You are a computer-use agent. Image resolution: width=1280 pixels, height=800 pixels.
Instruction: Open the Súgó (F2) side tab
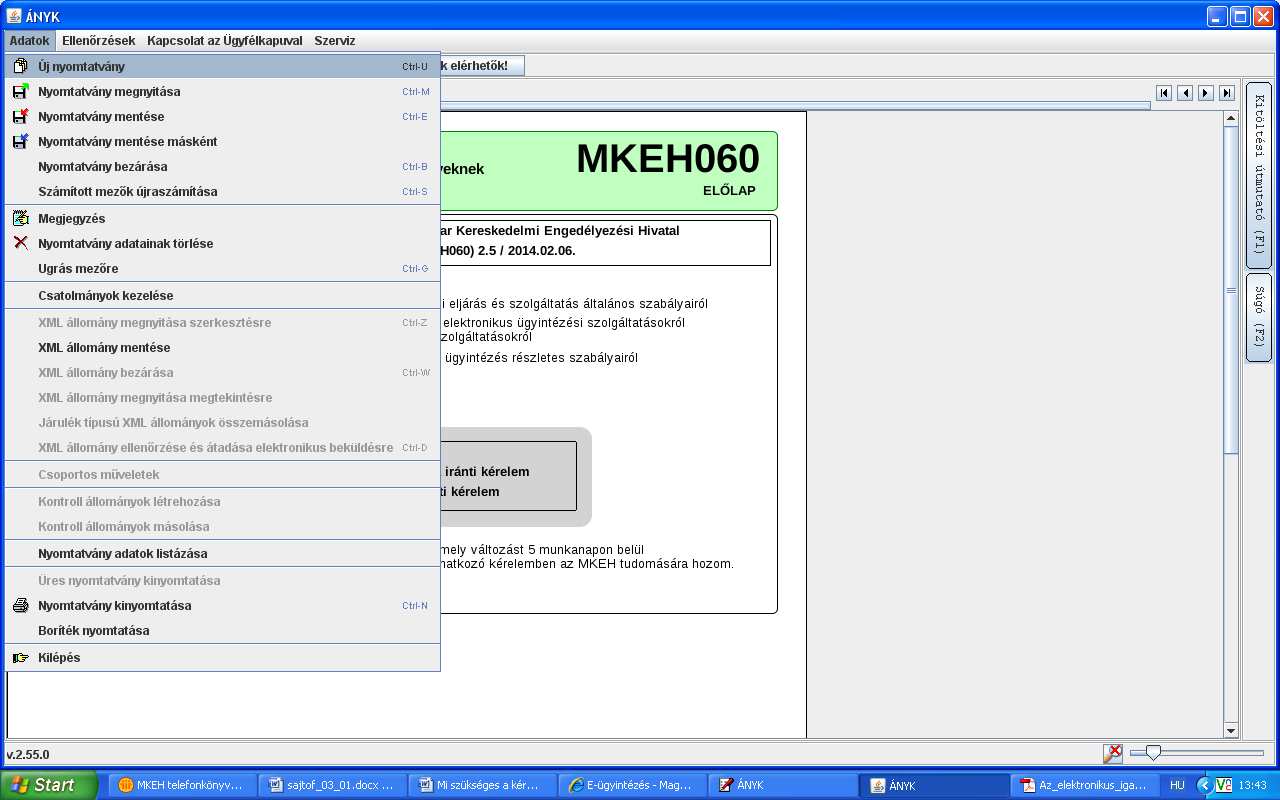tap(1259, 317)
